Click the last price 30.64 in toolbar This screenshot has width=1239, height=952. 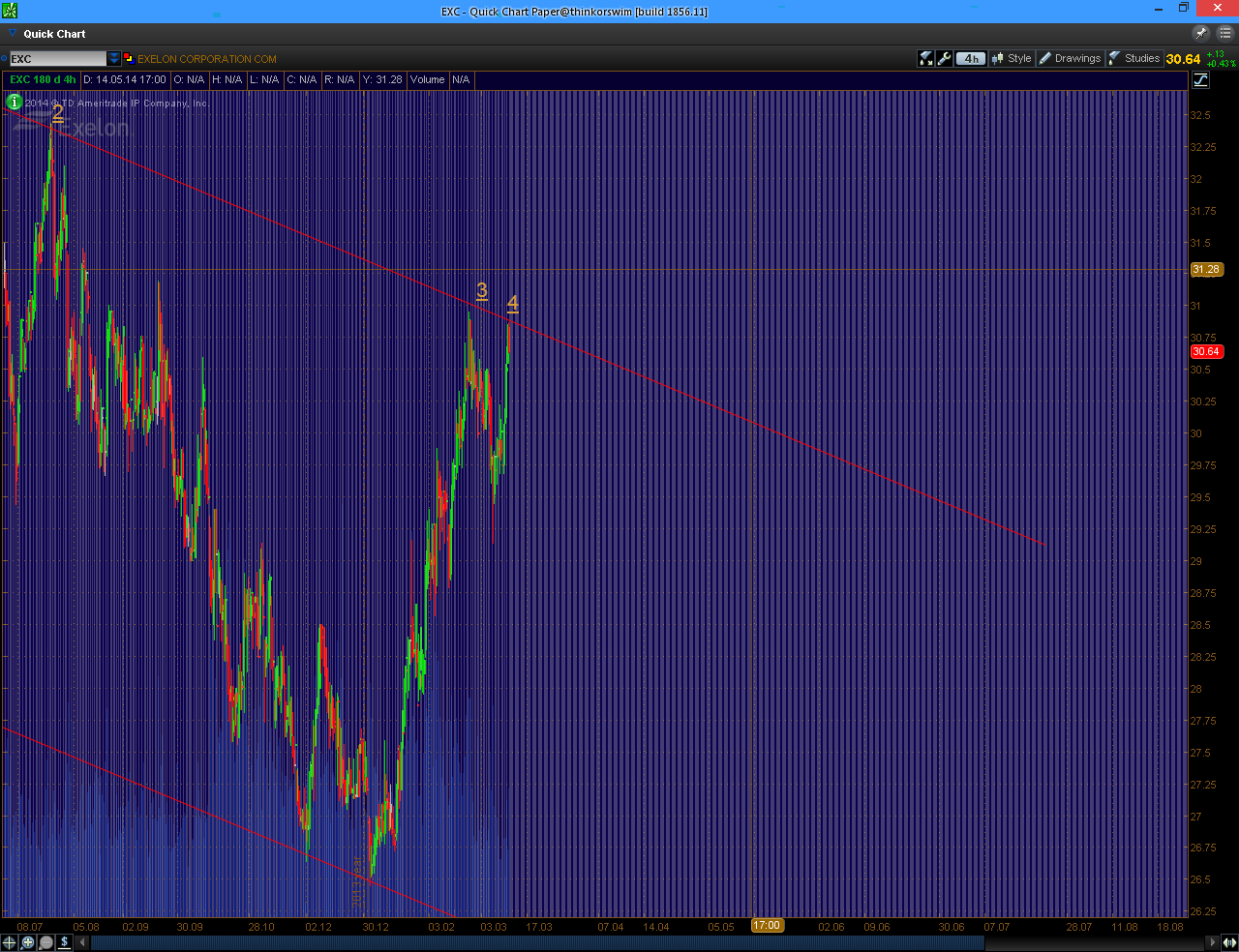click(x=1183, y=59)
